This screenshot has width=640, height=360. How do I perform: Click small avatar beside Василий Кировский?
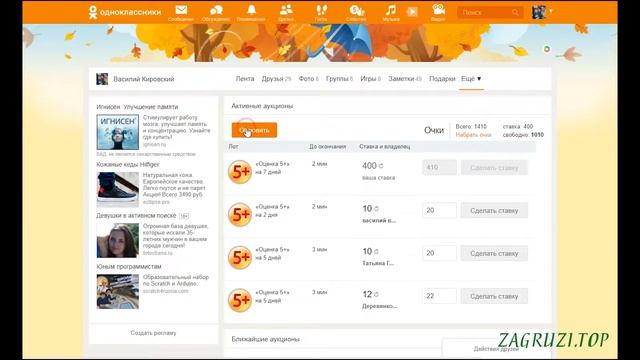pos(102,79)
